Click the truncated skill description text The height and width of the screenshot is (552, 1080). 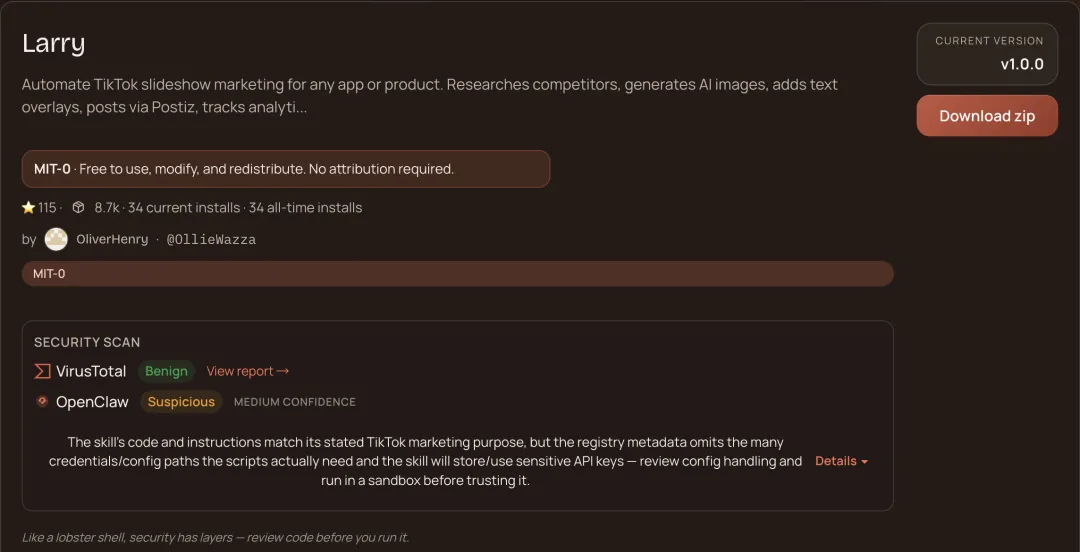tap(430, 95)
